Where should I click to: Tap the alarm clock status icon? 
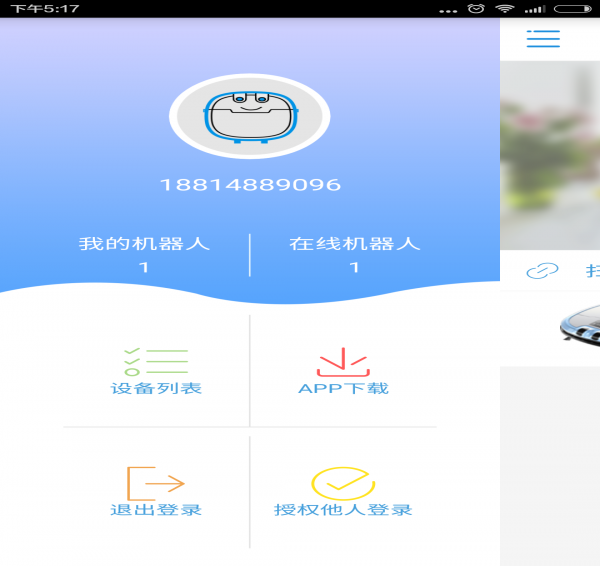(475, 8)
